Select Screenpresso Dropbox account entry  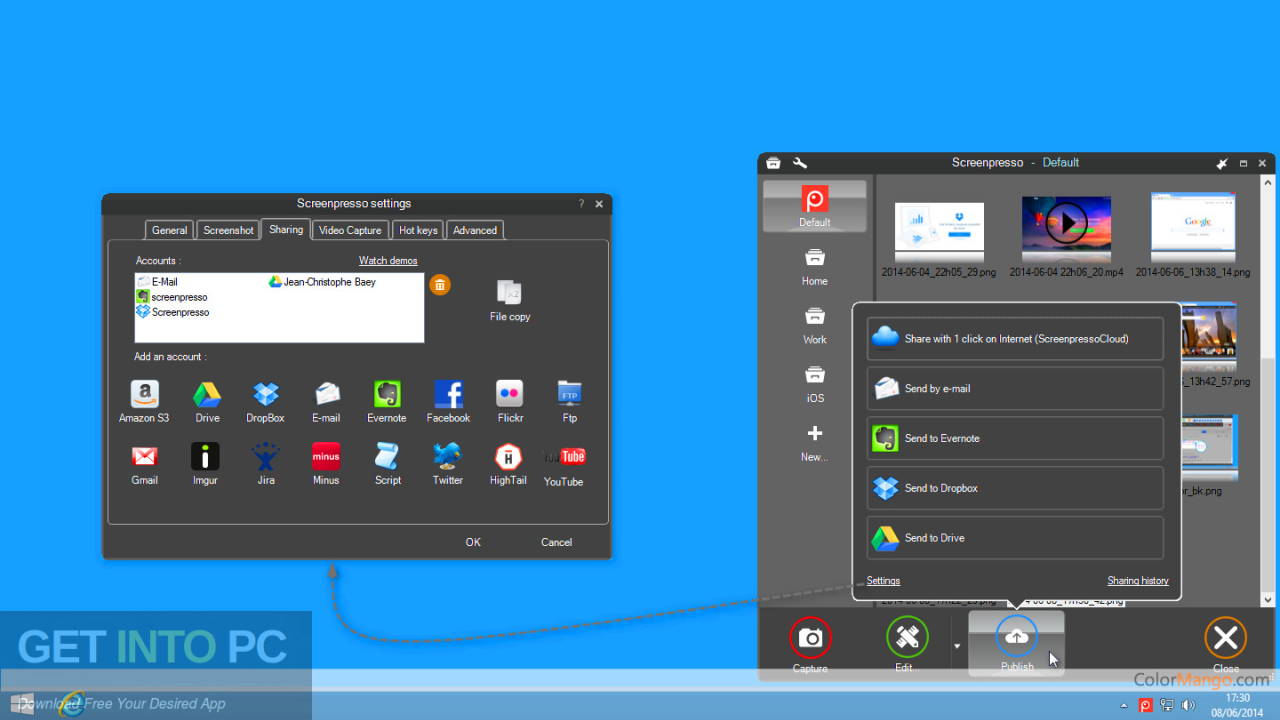coord(173,312)
